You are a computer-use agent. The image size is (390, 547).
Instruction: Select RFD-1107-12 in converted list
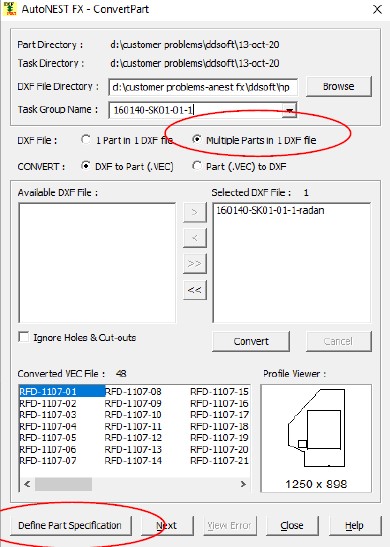click(133, 438)
